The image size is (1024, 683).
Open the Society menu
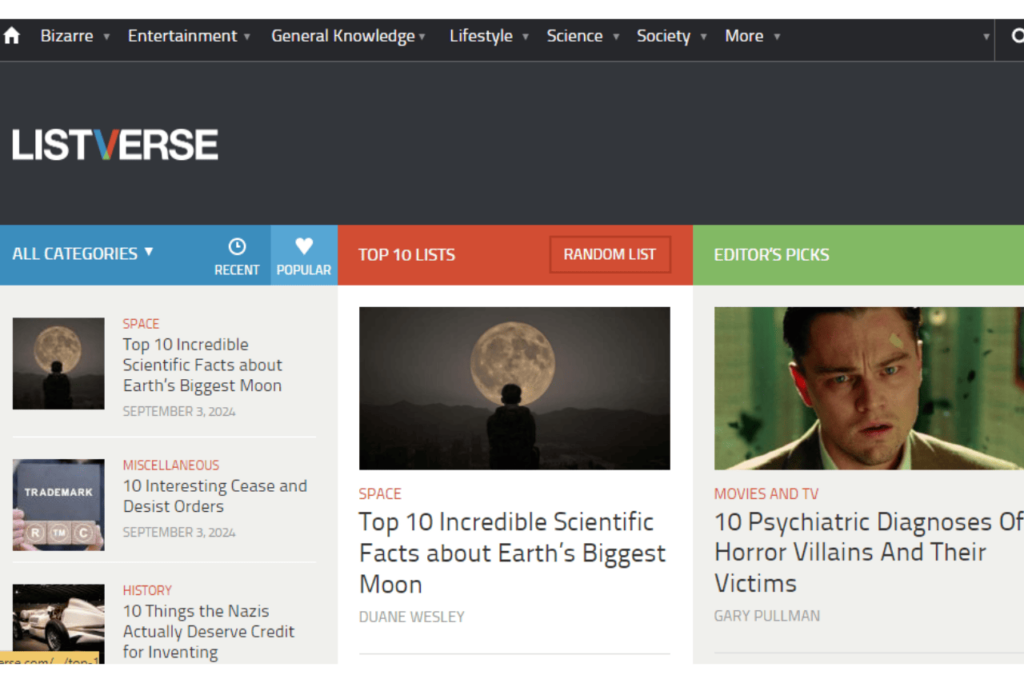(x=663, y=35)
